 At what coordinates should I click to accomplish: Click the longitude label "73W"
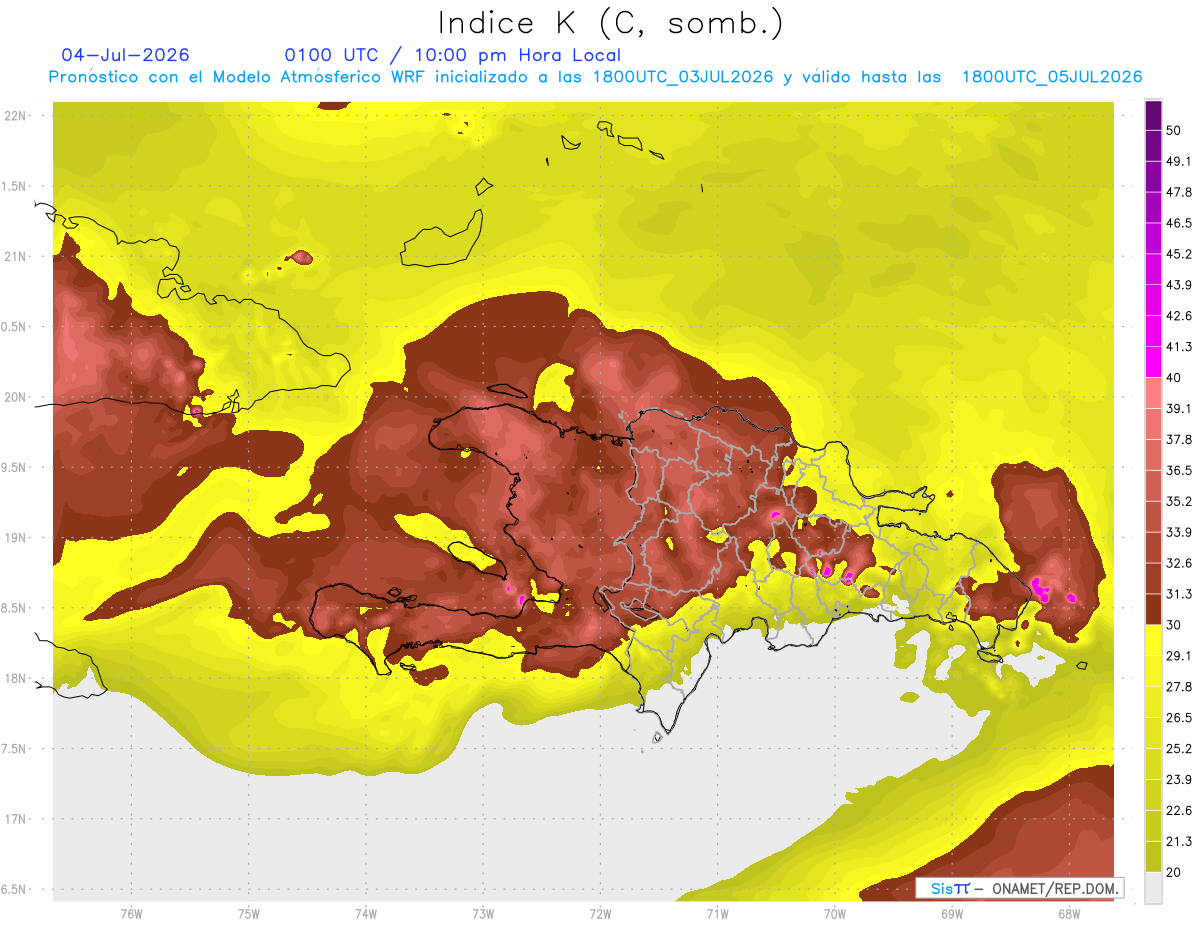[483, 913]
